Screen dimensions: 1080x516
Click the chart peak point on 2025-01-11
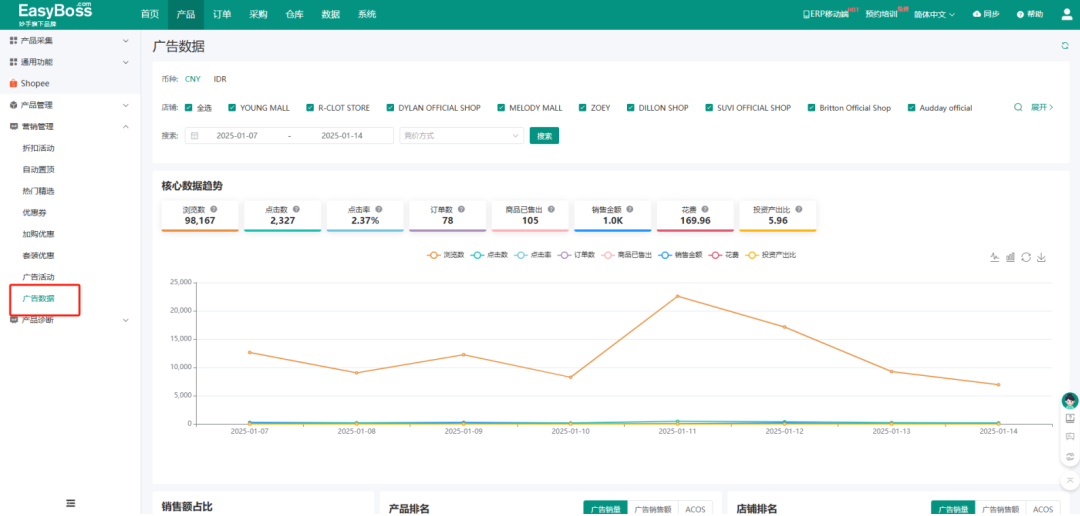[677, 296]
